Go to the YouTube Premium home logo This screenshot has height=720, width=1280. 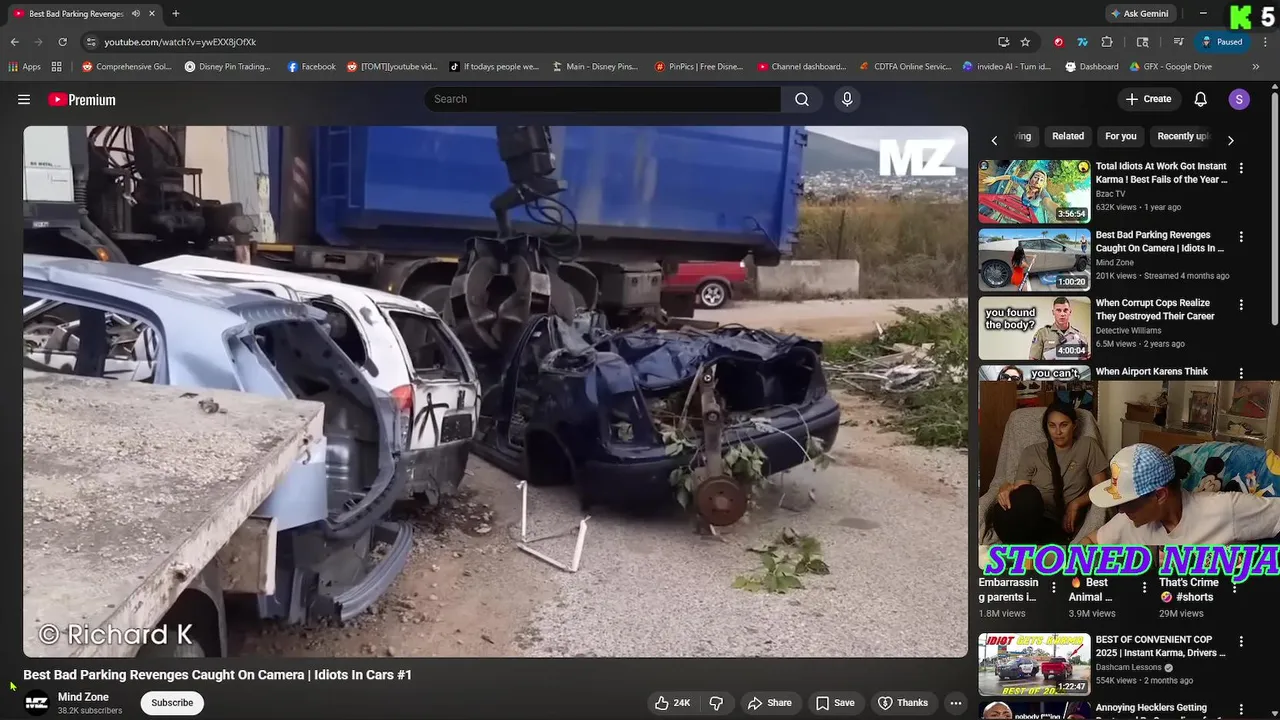point(82,99)
